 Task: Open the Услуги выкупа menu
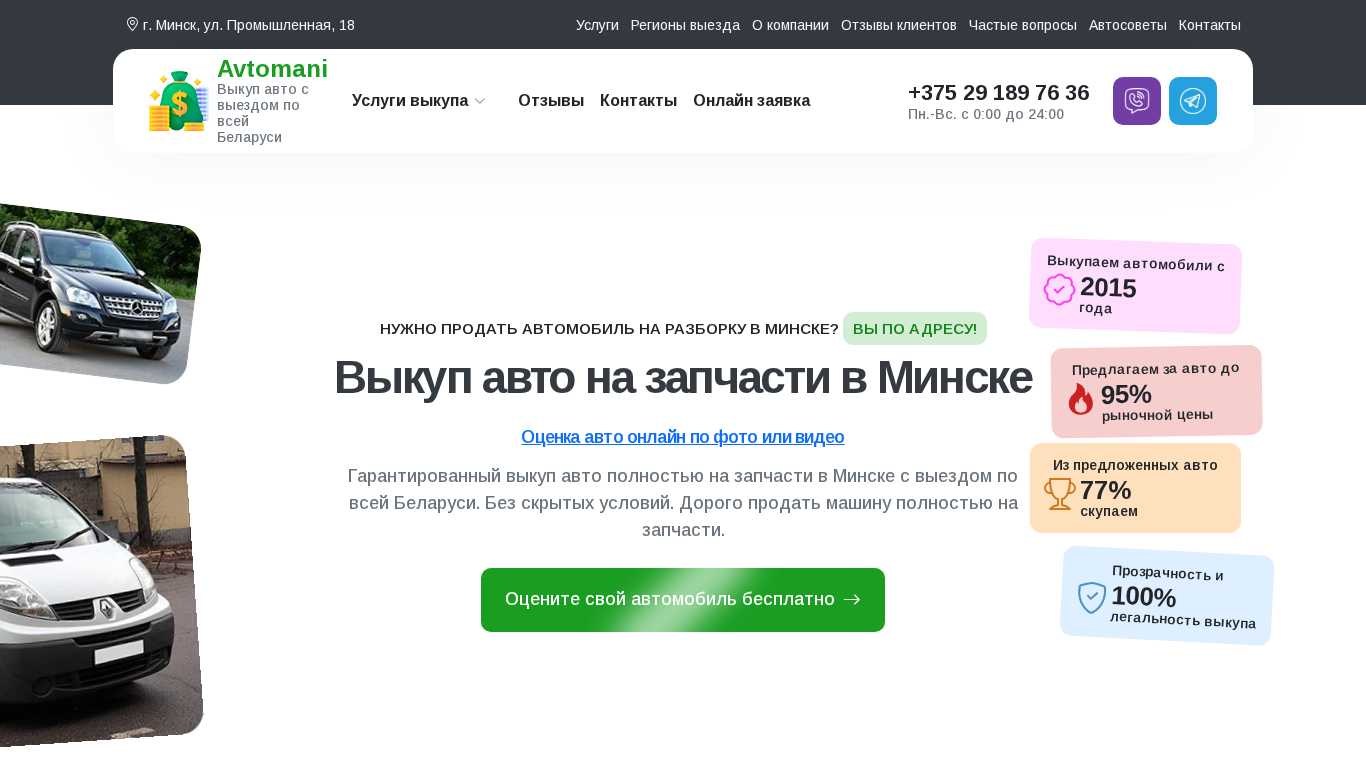point(419,101)
